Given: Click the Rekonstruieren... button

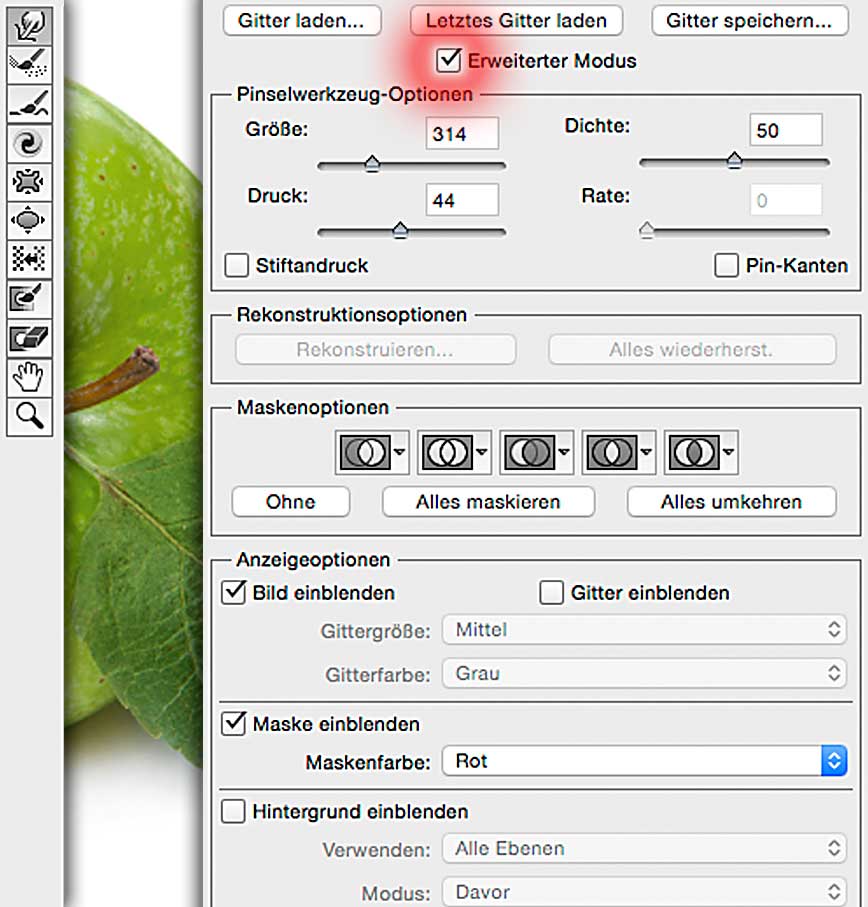Looking at the screenshot, I should tap(375, 349).
